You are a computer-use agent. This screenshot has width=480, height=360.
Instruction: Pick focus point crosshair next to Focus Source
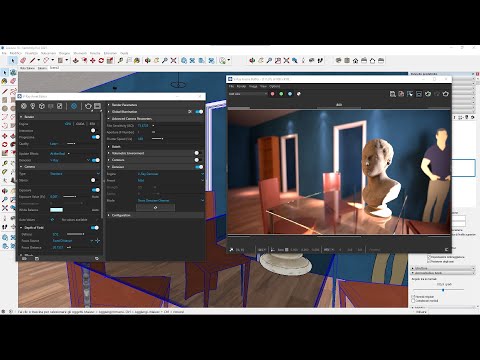coord(98,240)
